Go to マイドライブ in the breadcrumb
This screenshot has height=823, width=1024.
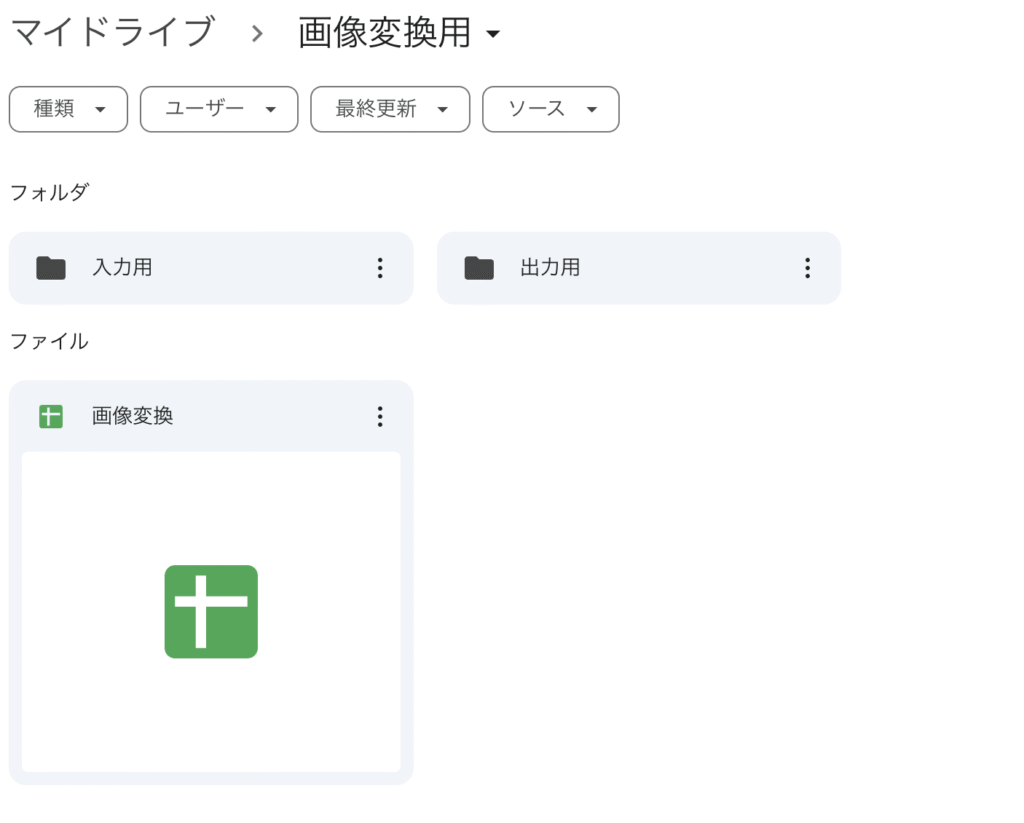pyautogui.click(x=112, y=32)
